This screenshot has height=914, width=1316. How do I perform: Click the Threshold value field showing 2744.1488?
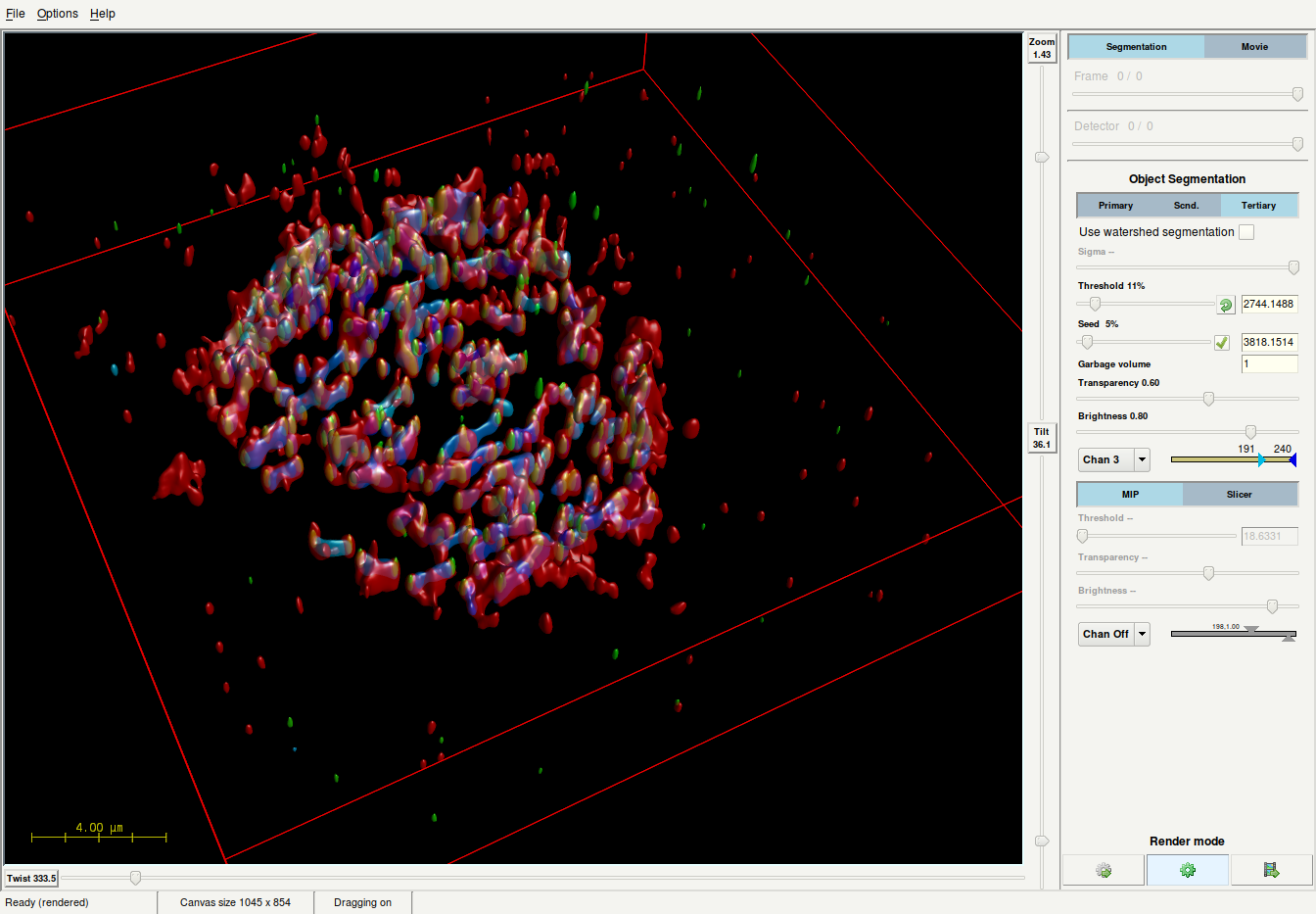click(1269, 304)
